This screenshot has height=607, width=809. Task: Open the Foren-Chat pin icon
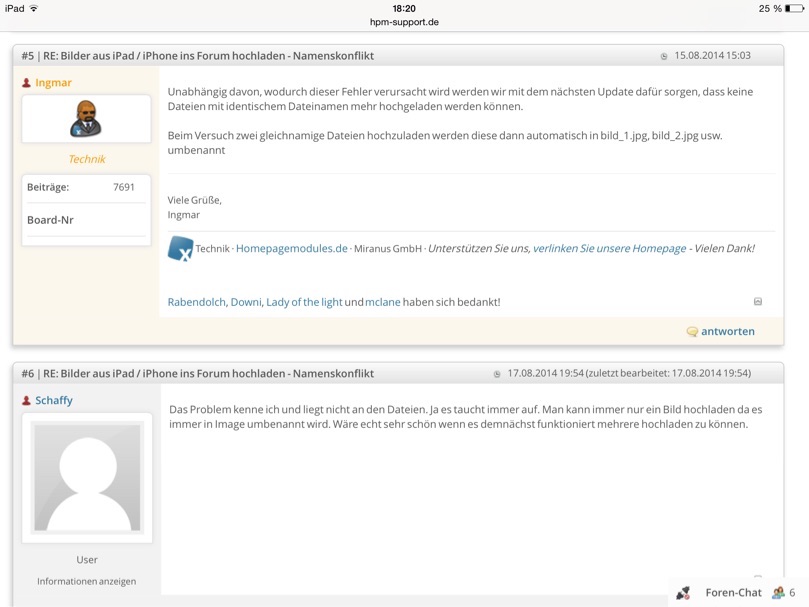683,593
